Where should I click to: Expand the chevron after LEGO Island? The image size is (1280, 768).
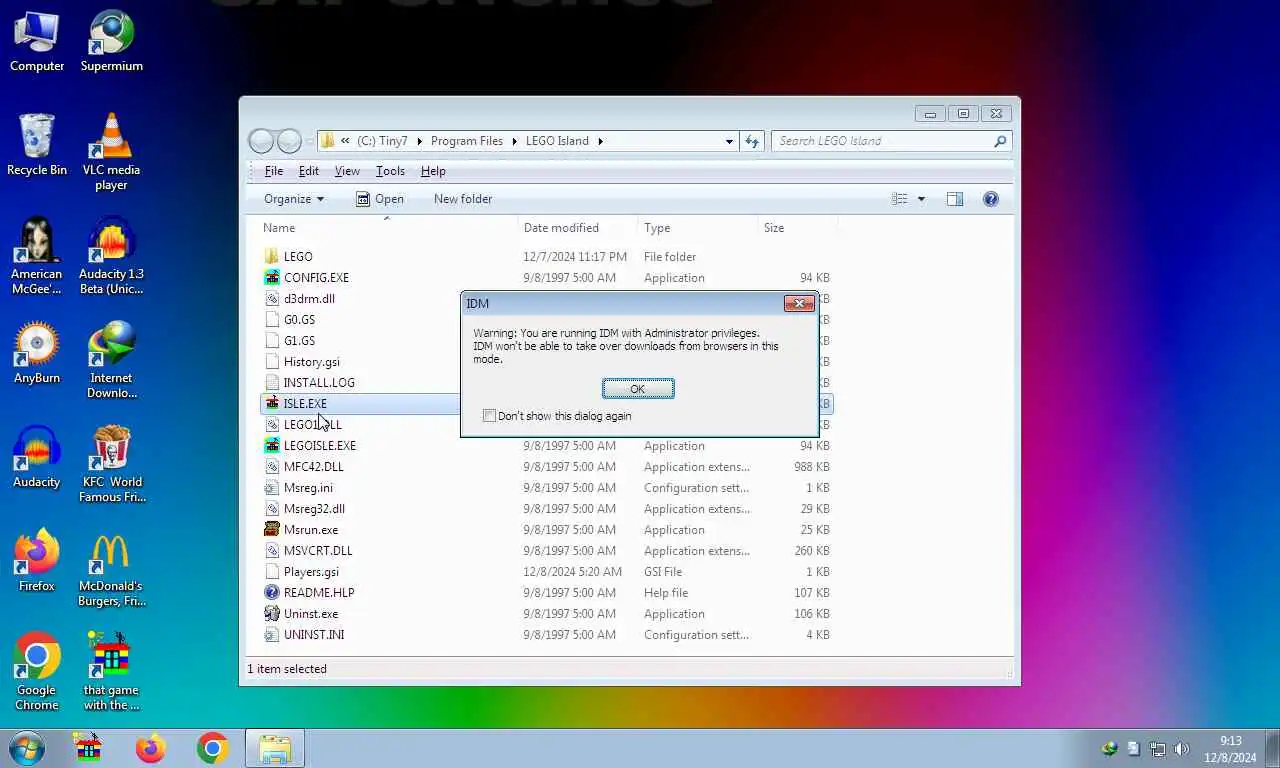(x=602, y=141)
